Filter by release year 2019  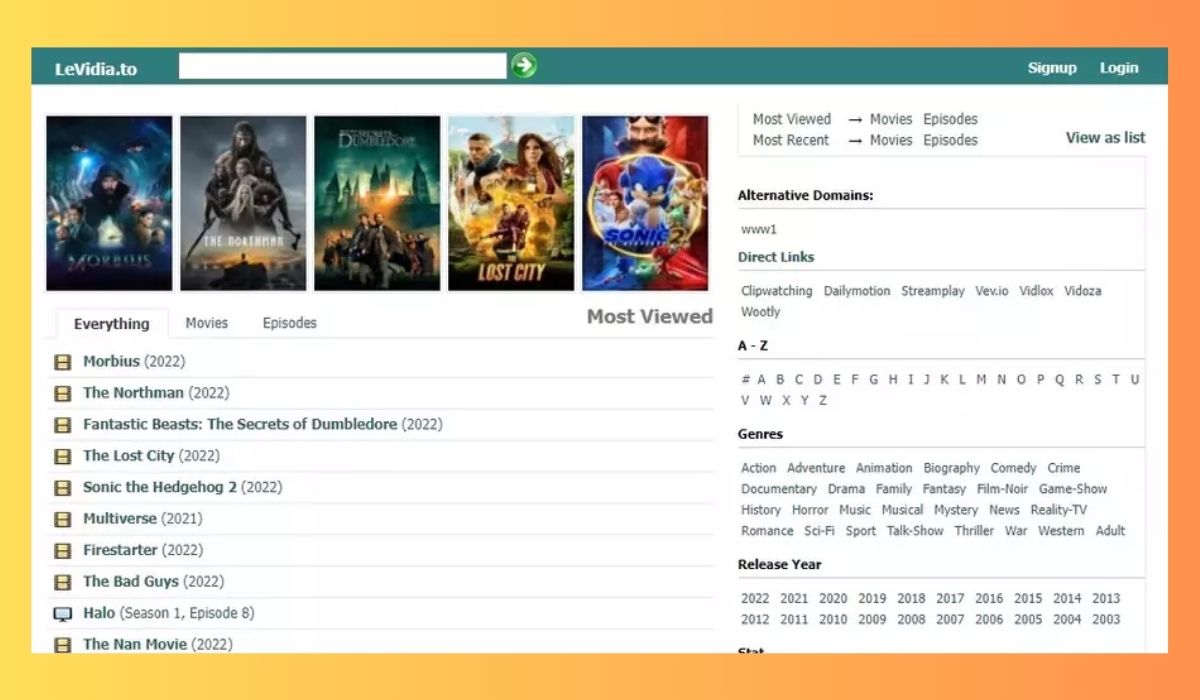(x=872, y=599)
